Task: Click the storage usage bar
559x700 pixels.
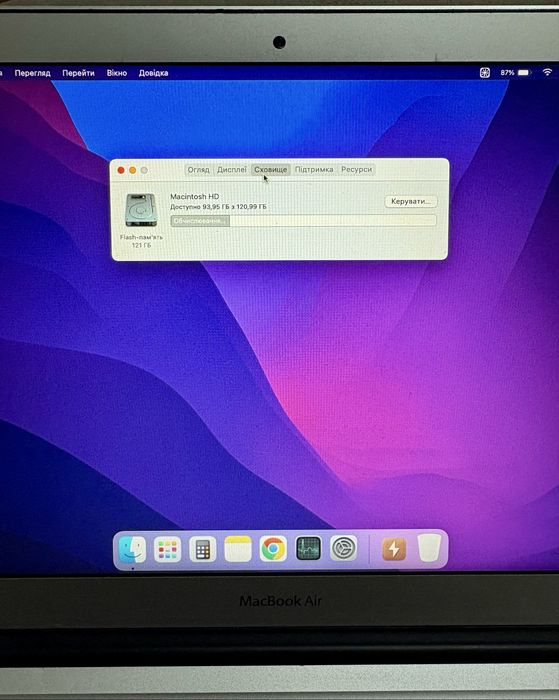Action: click(303, 221)
